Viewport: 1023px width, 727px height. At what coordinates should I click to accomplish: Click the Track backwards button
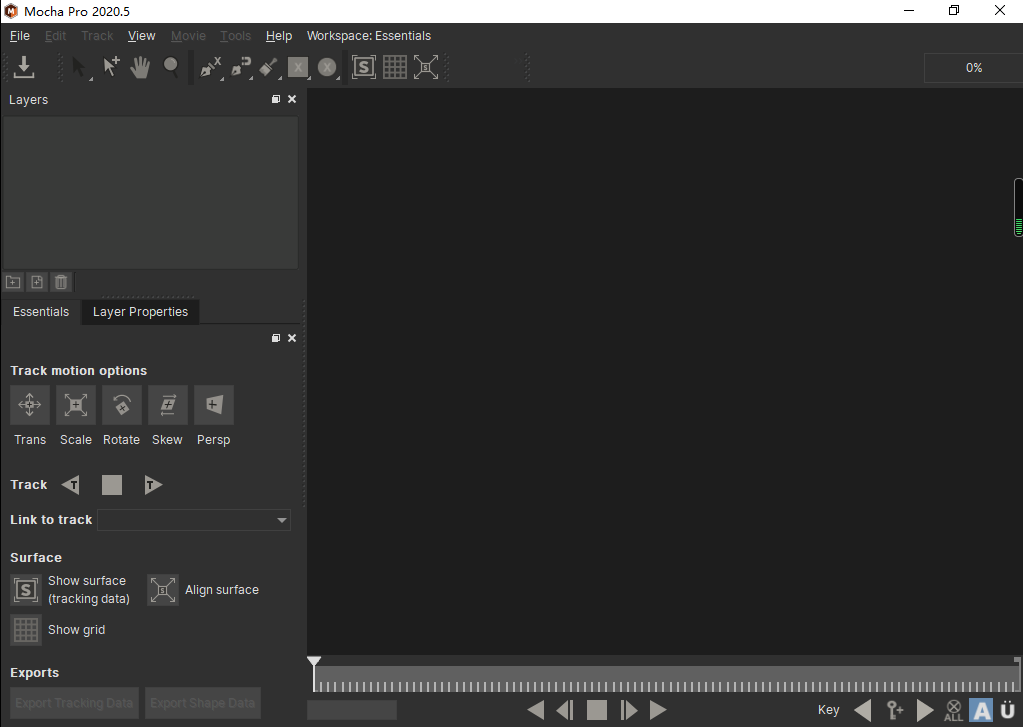(x=70, y=485)
